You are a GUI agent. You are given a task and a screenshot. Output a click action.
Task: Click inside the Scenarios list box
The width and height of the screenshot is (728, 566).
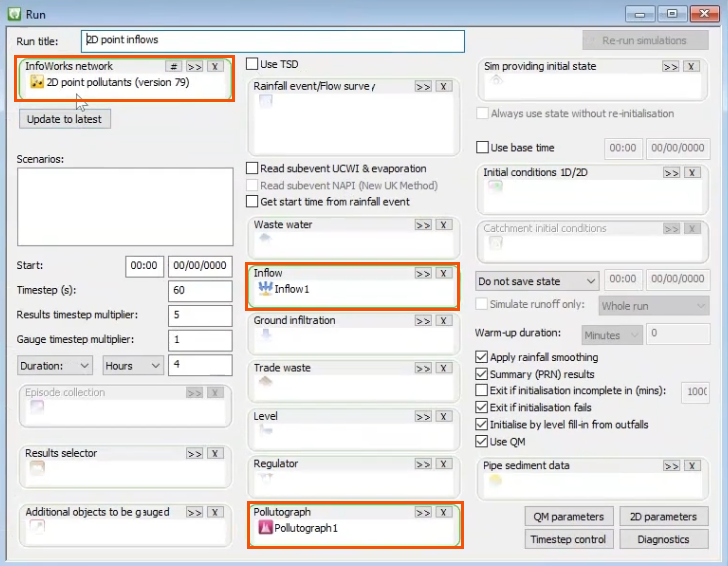[x=125, y=207]
